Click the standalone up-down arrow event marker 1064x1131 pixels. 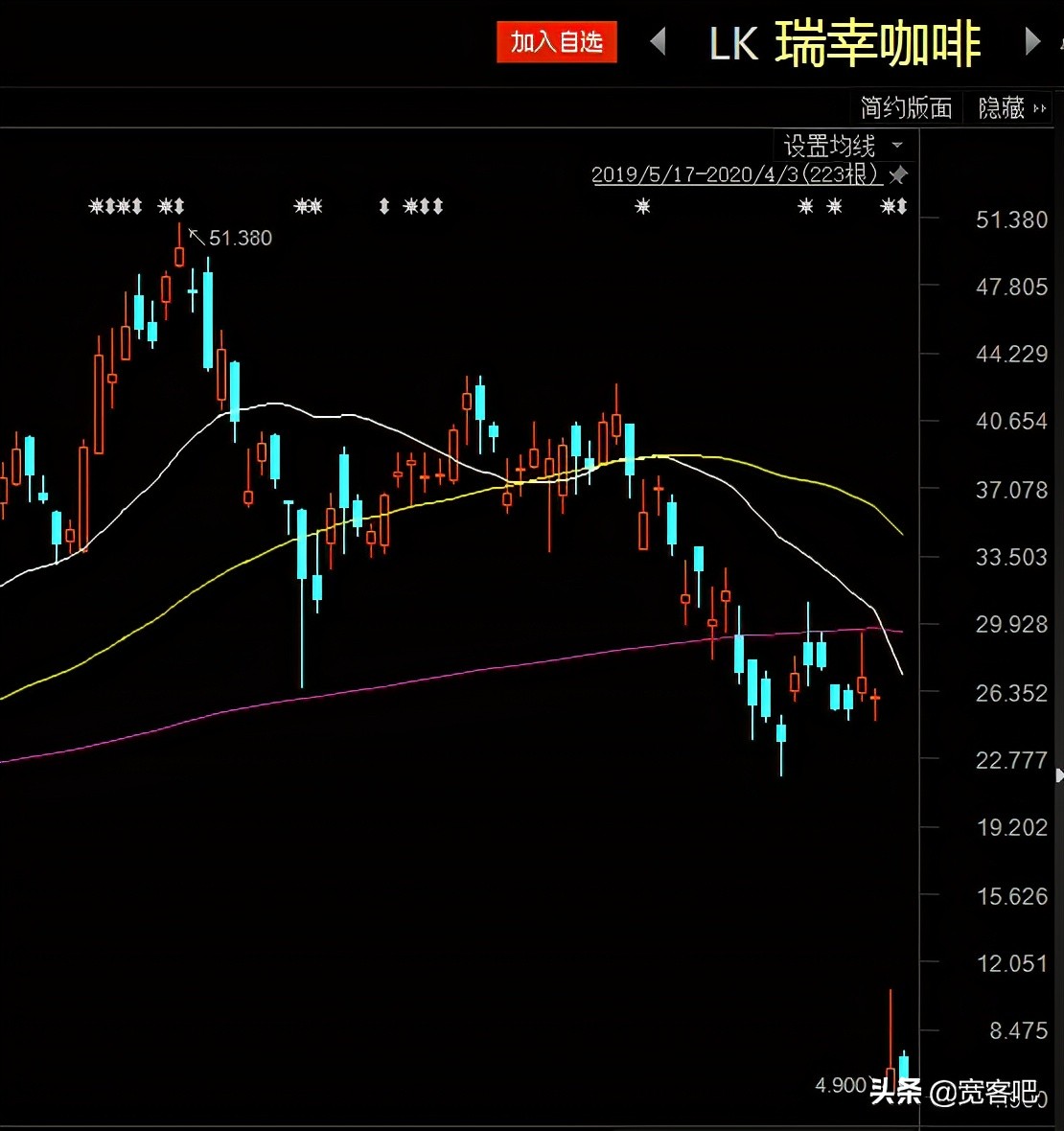point(384,206)
